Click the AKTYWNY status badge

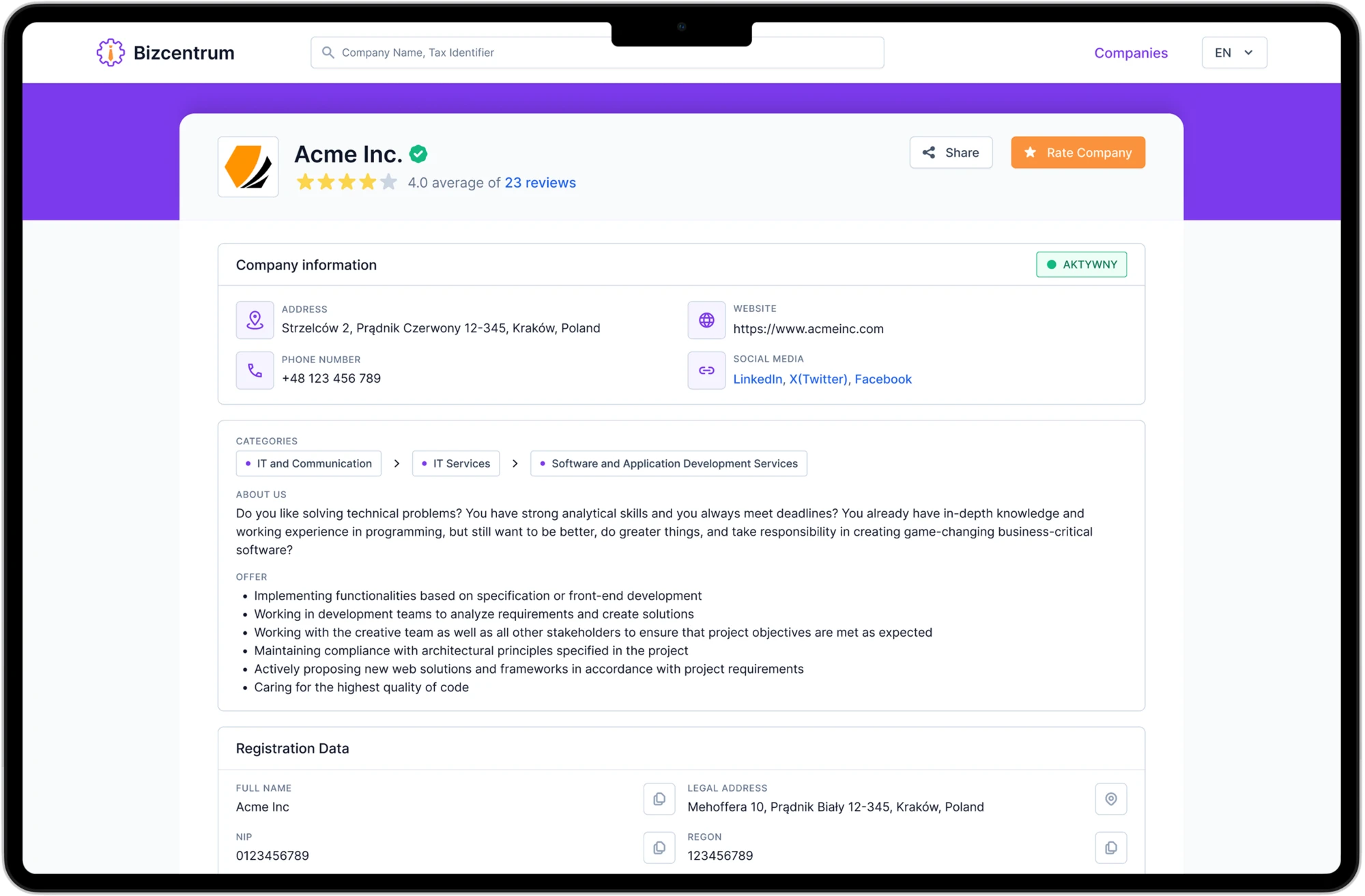tap(1081, 265)
